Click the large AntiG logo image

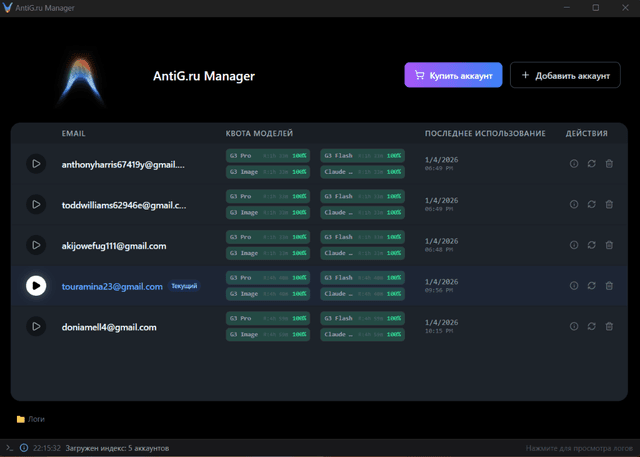point(81,78)
